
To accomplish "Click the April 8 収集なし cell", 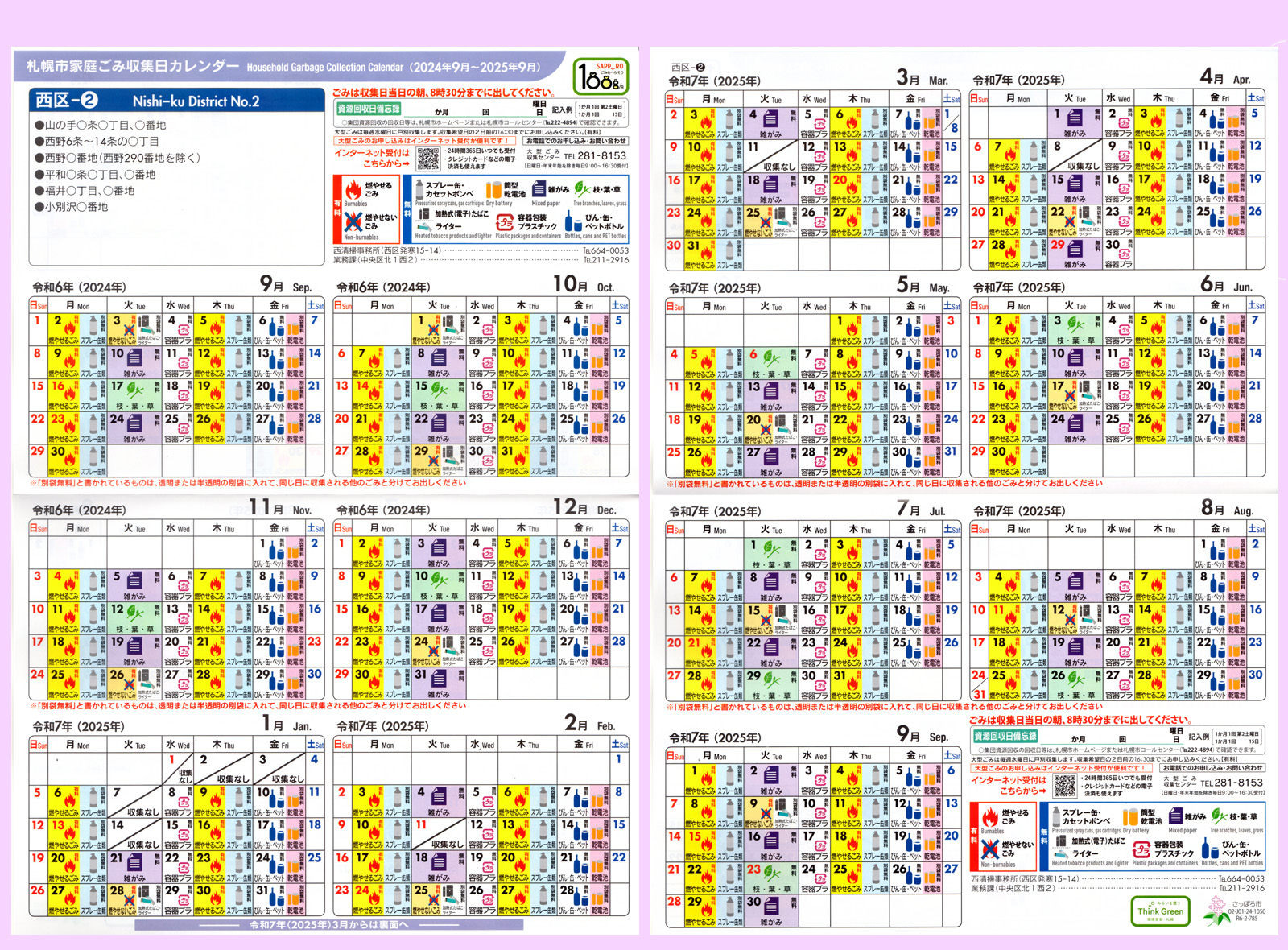I will point(1075,157).
